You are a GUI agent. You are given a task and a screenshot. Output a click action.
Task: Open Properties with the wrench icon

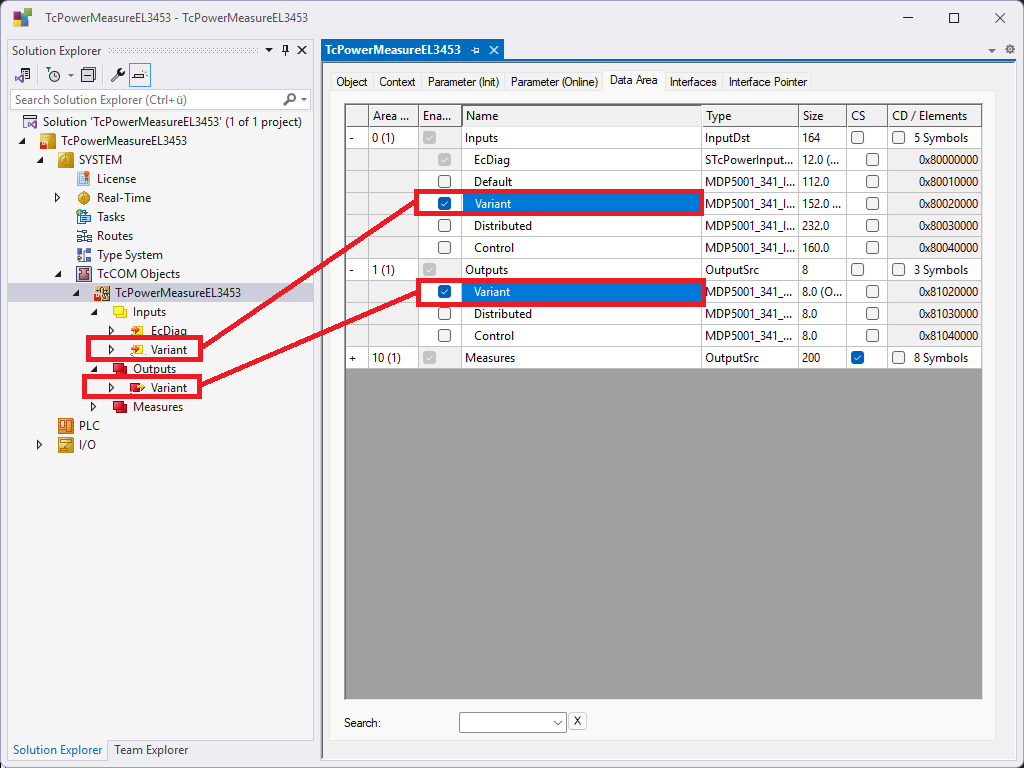click(117, 75)
